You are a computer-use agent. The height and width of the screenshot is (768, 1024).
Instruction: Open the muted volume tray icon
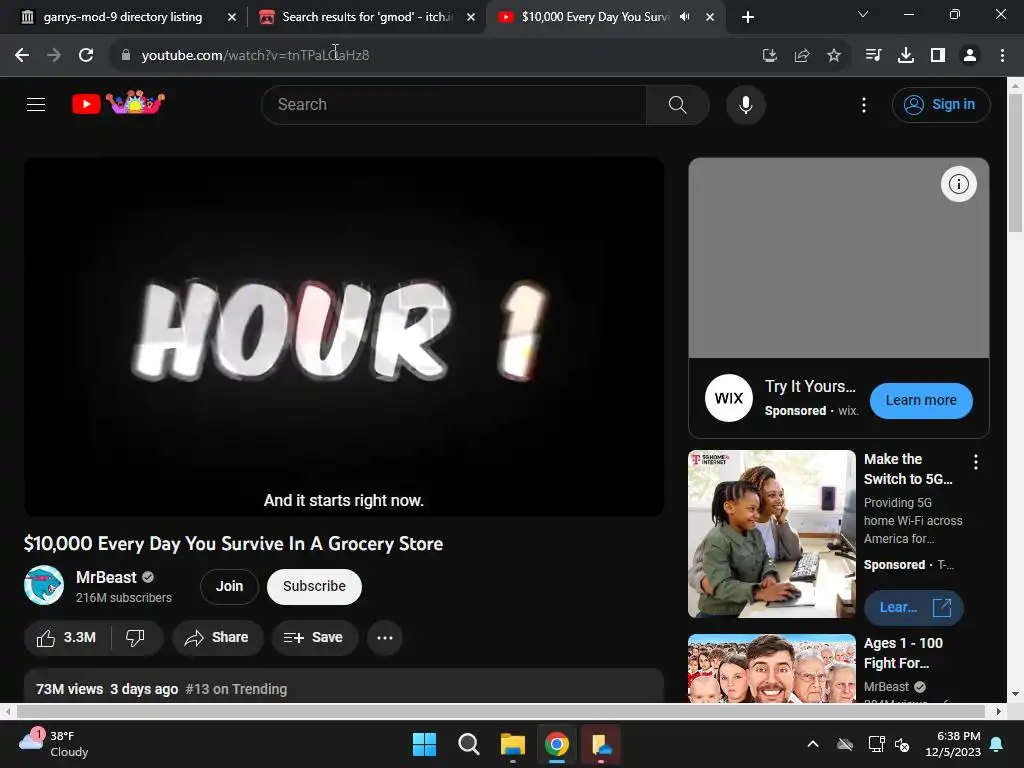coord(903,744)
